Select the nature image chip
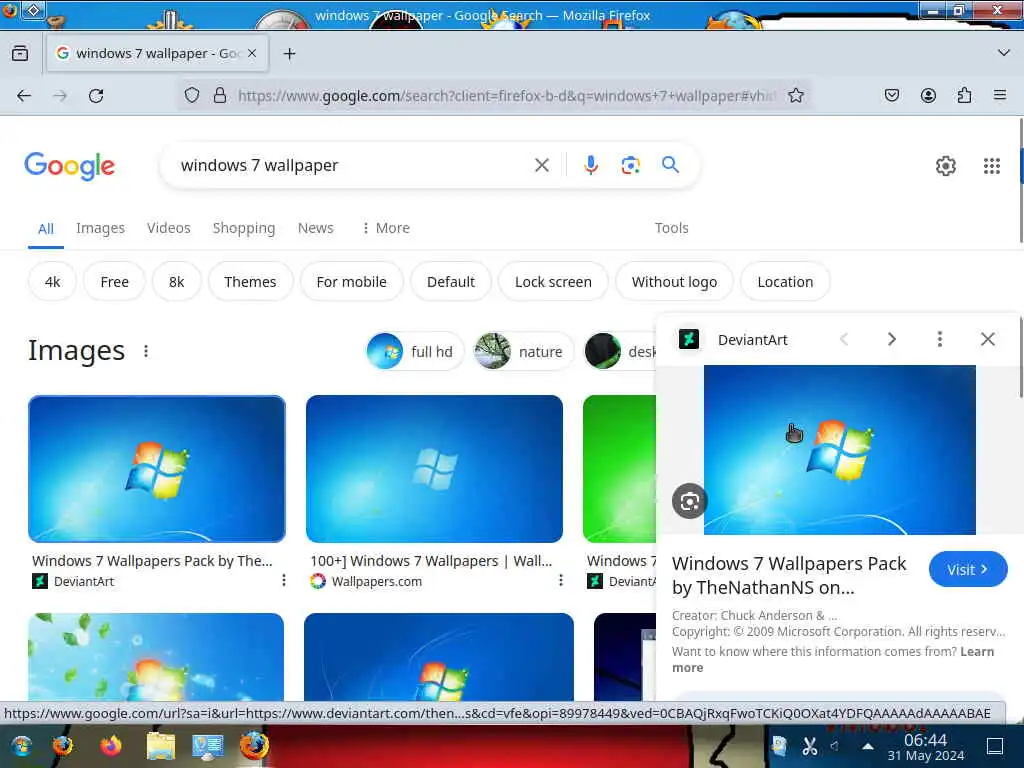Image resolution: width=1024 pixels, height=768 pixels. tap(523, 351)
